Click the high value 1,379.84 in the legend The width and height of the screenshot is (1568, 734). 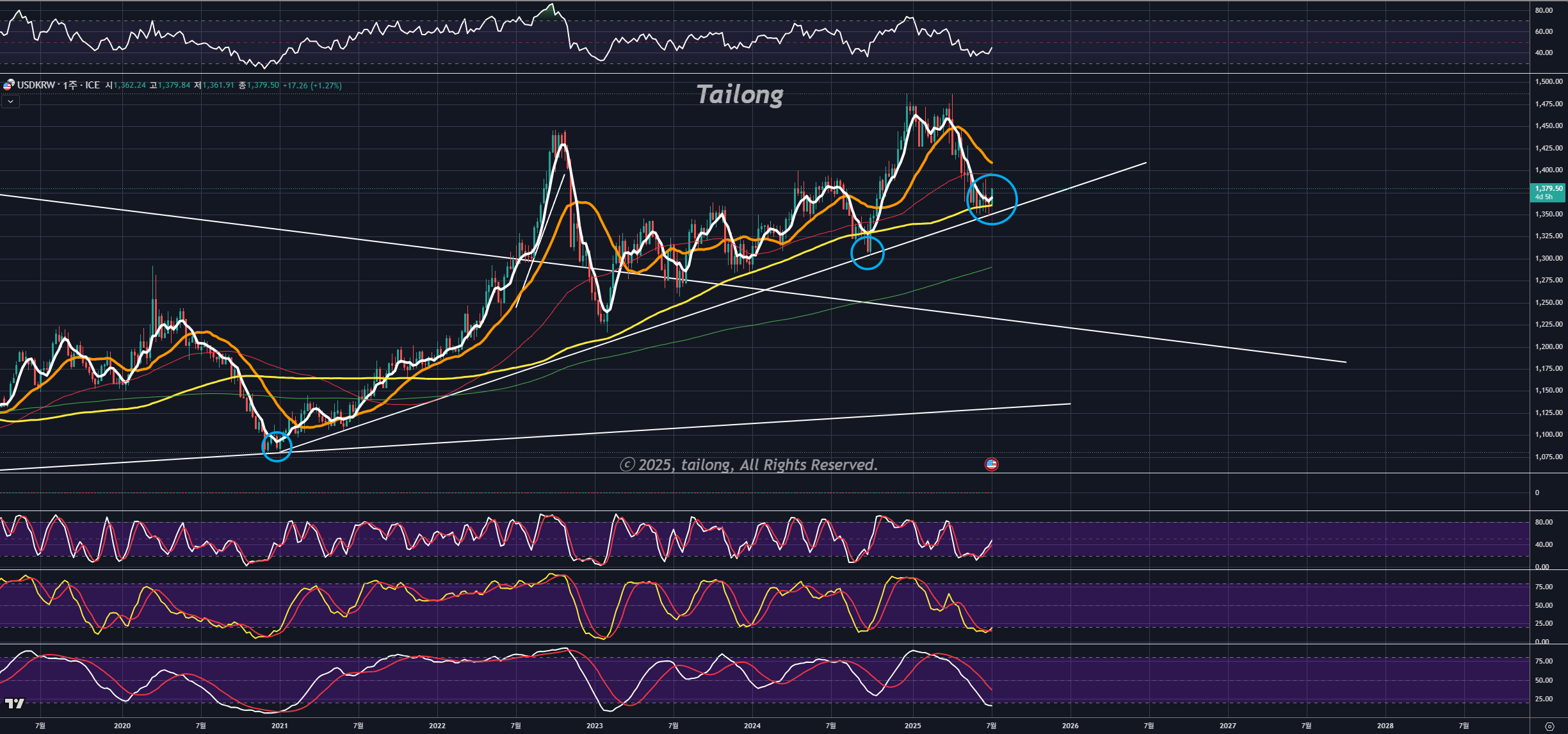174,85
